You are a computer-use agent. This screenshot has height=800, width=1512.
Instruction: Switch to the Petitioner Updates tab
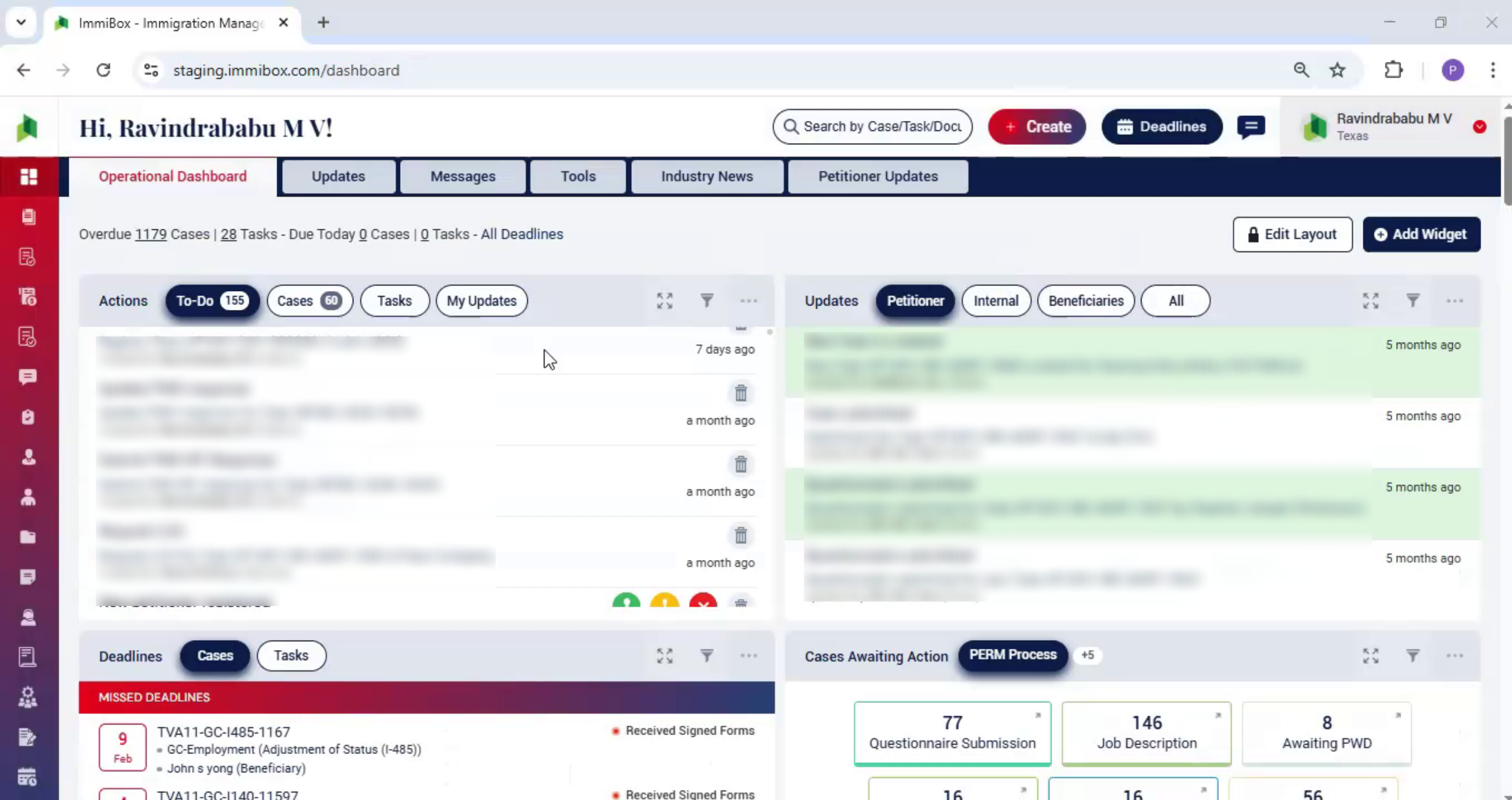click(x=878, y=176)
